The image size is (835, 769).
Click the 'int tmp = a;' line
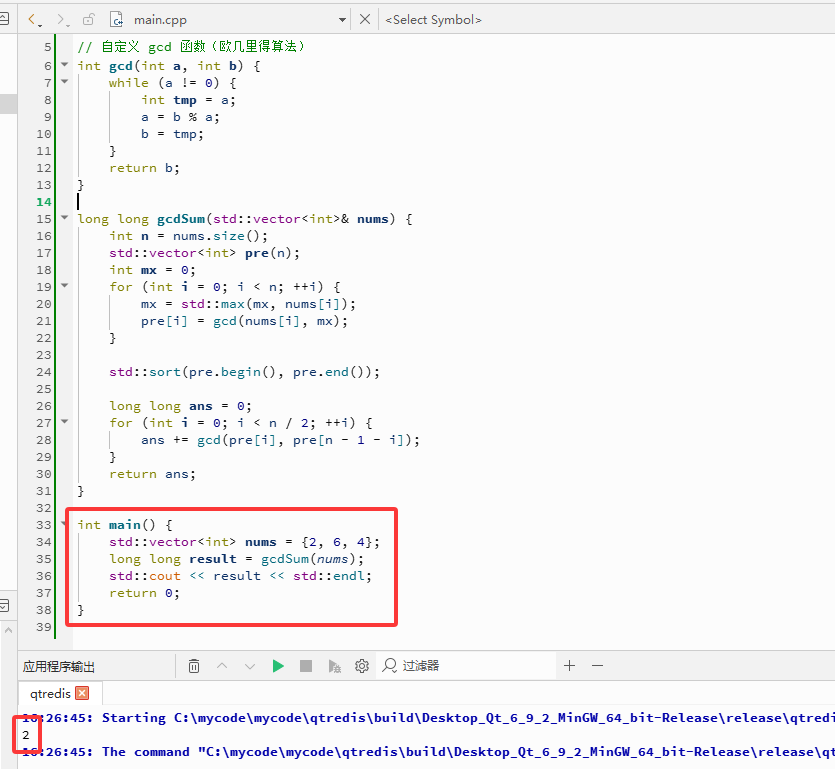click(189, 100)
